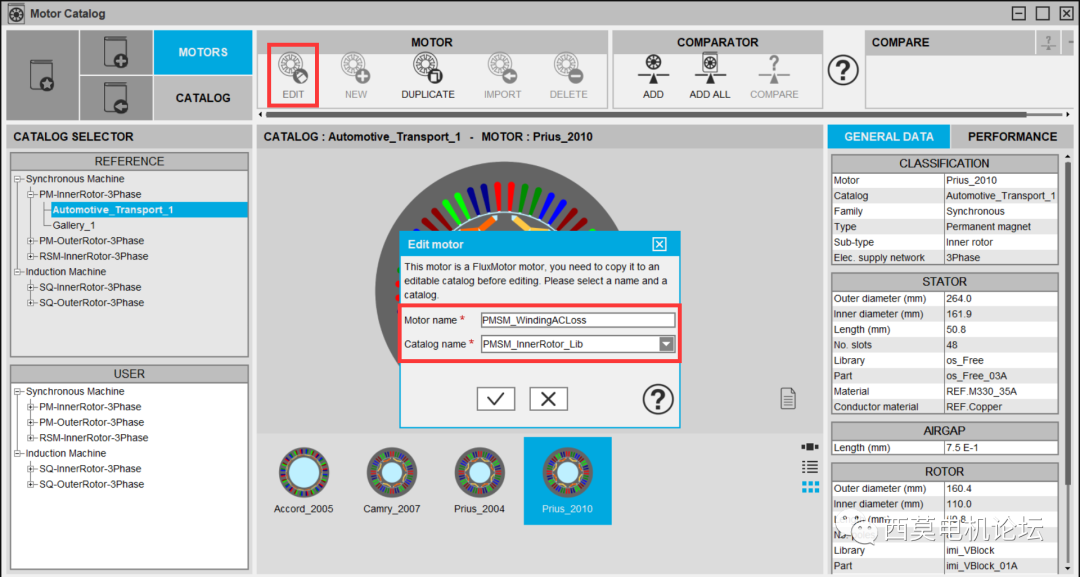
Task: Expand SQ-OuterRotor-3Phase in REFERENCE tree
Action: (31, 303)
